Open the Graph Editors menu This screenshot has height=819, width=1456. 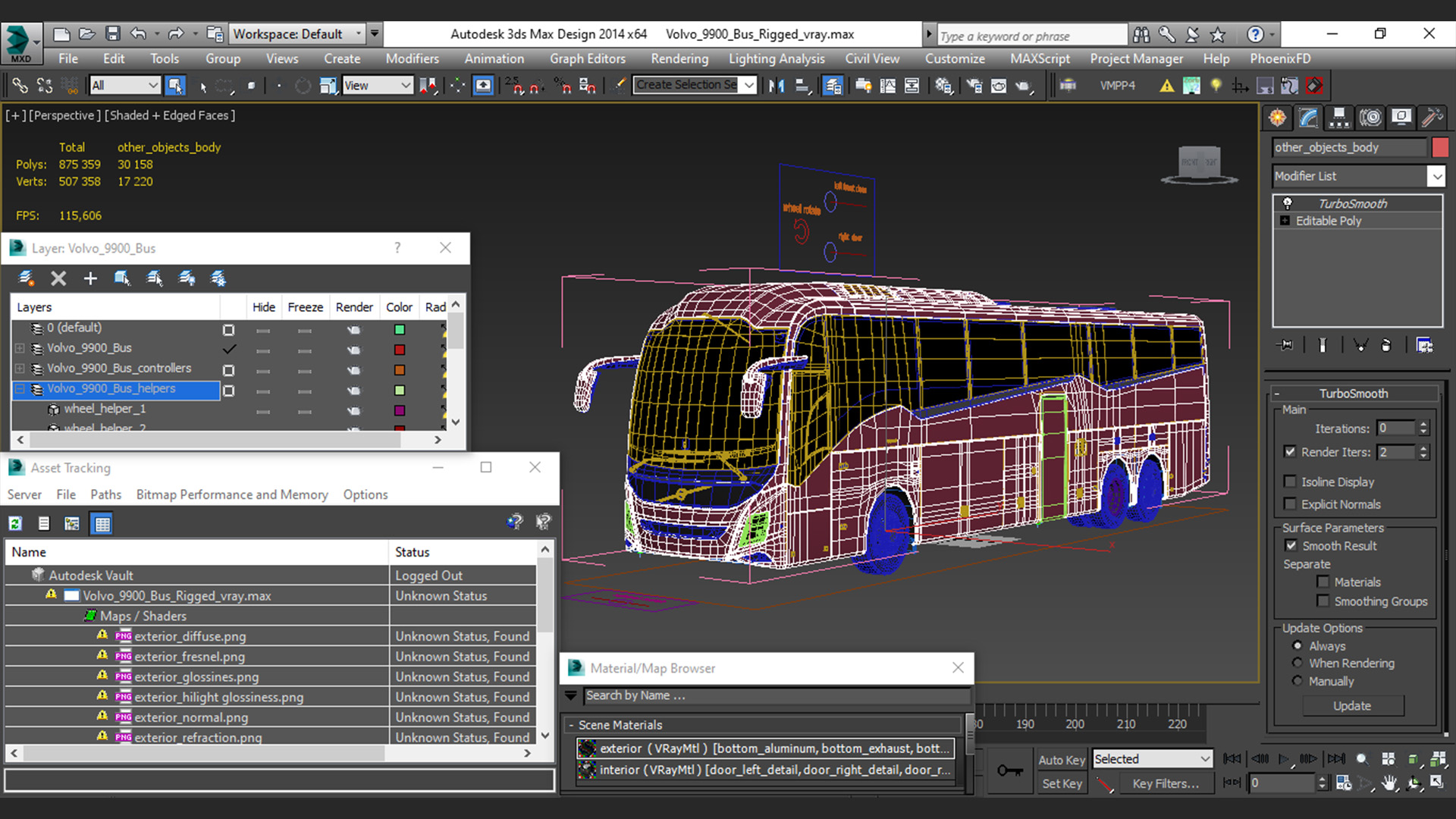588,58
